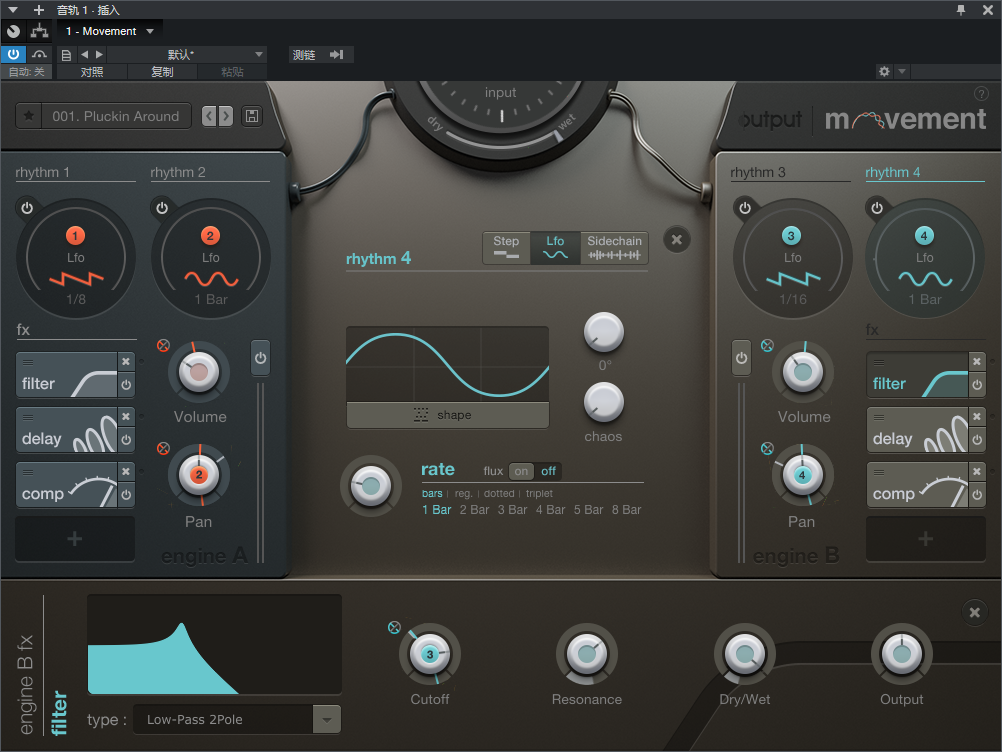Screen dimensions: 1002x752
Task: Select the Sidechain rhythm mode tab
Action: 614,247
